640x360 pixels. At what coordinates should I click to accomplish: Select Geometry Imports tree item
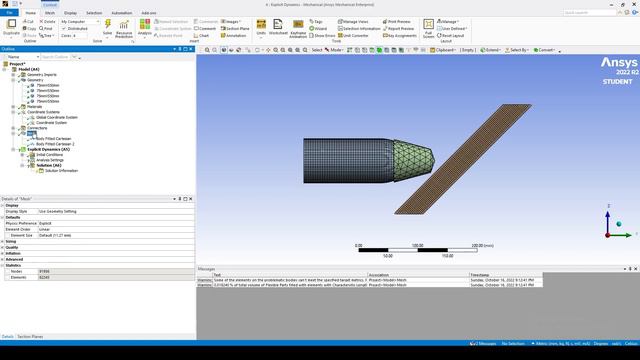[x=42, y=75]
